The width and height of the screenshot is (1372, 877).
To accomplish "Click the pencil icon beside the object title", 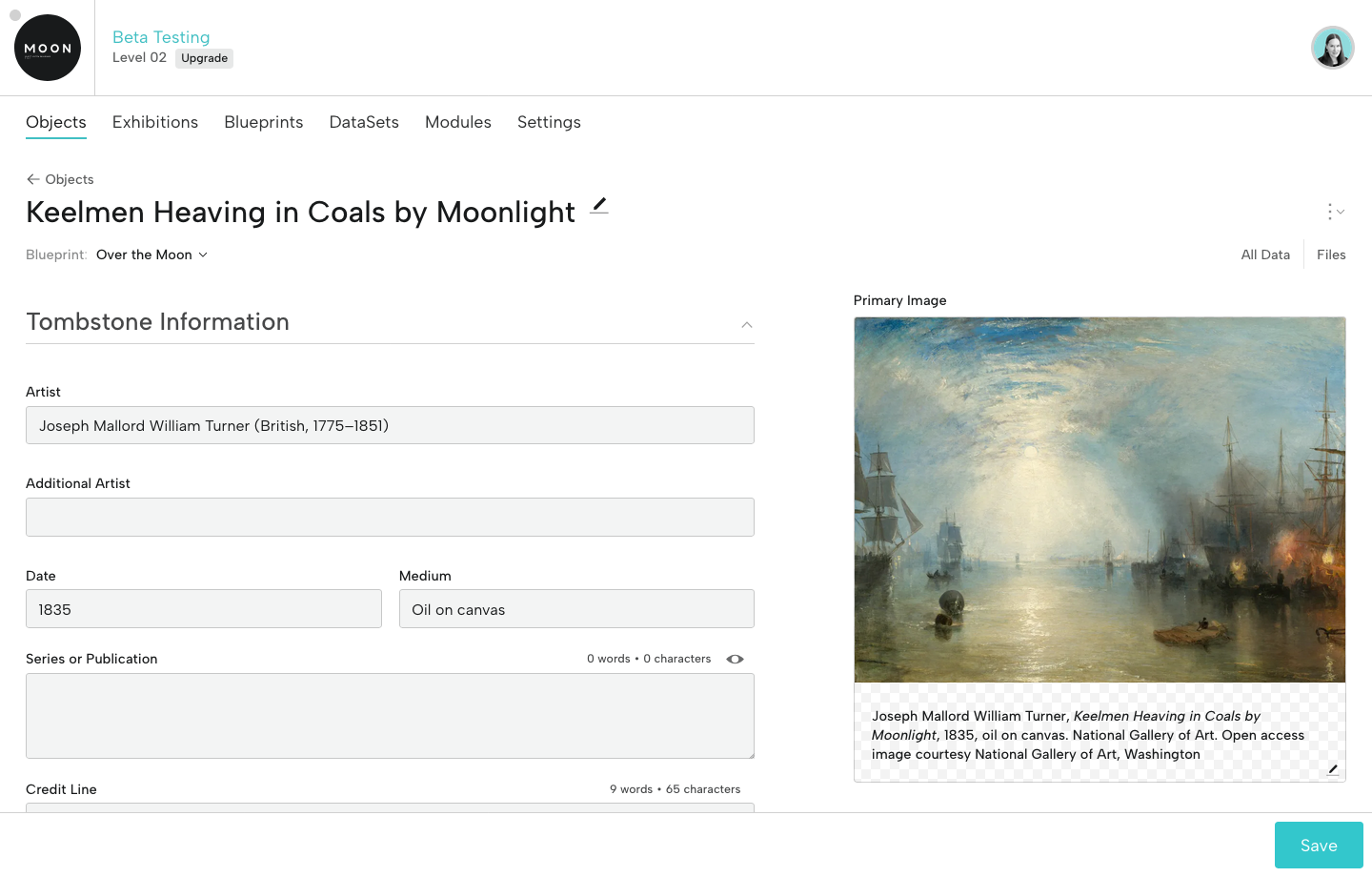I will click(x=598, y=206).
